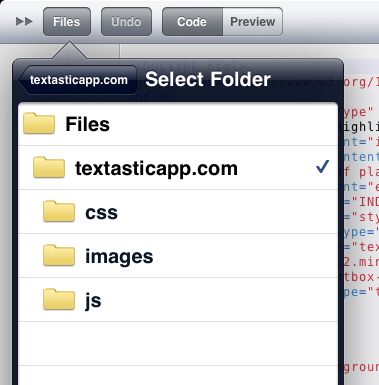This screenshot has width=379, height=385.
Task: Click the Select Folder title text
Action: [x=208, y=80]
